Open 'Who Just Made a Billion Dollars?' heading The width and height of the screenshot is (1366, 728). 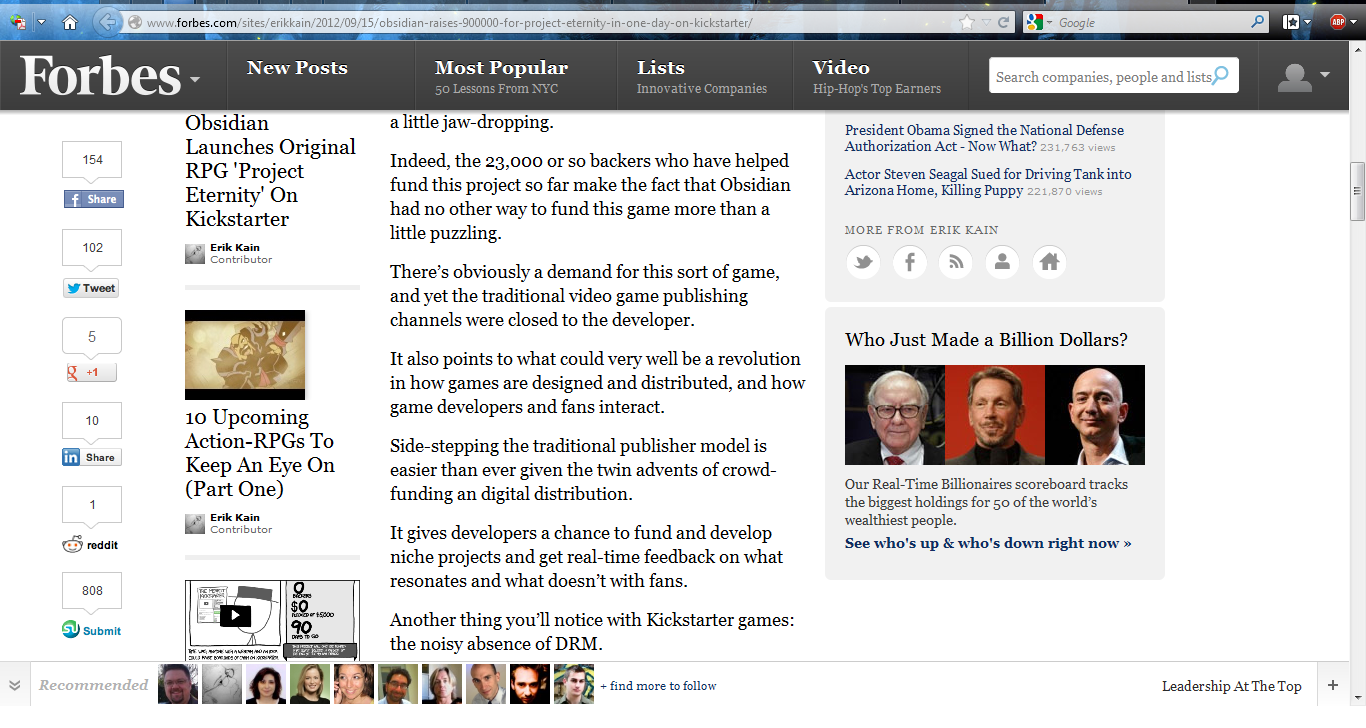[x=986, y=340]
